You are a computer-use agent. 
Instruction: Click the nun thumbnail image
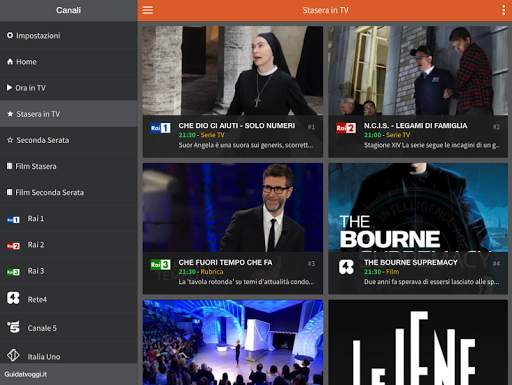pos(233,71)
